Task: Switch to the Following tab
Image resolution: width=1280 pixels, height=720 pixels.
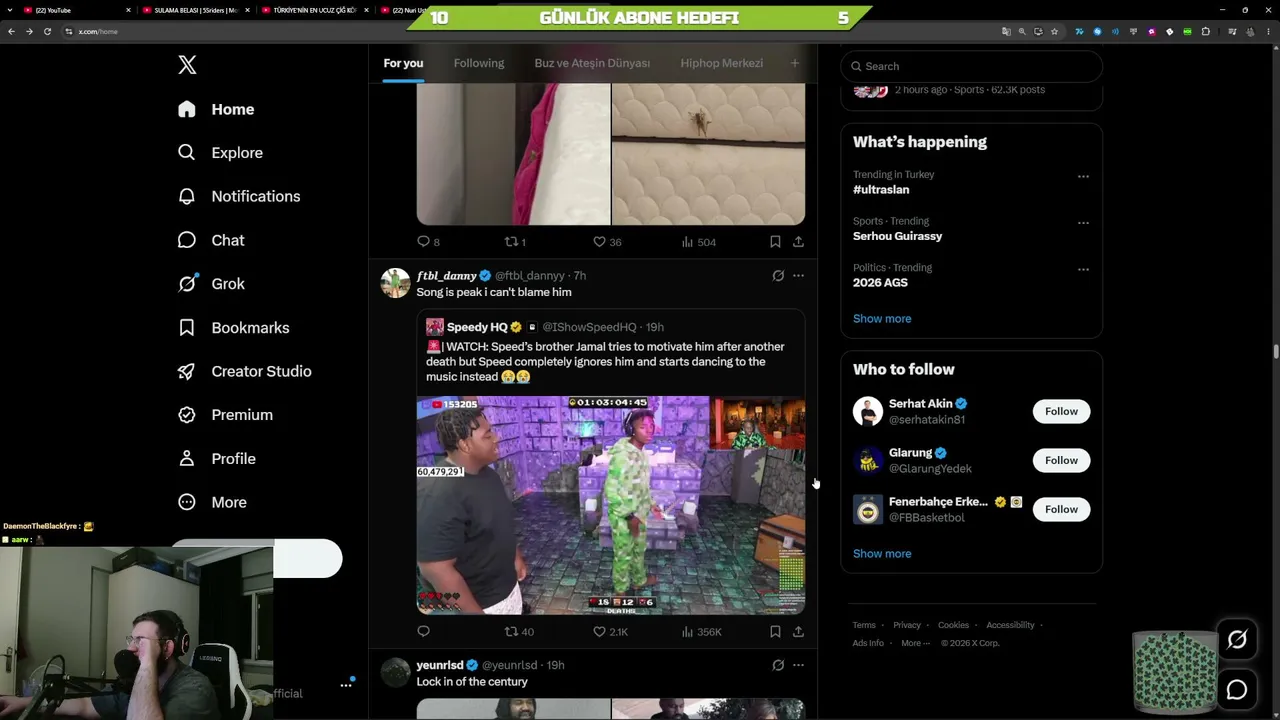Action: (x=479, y=63)
